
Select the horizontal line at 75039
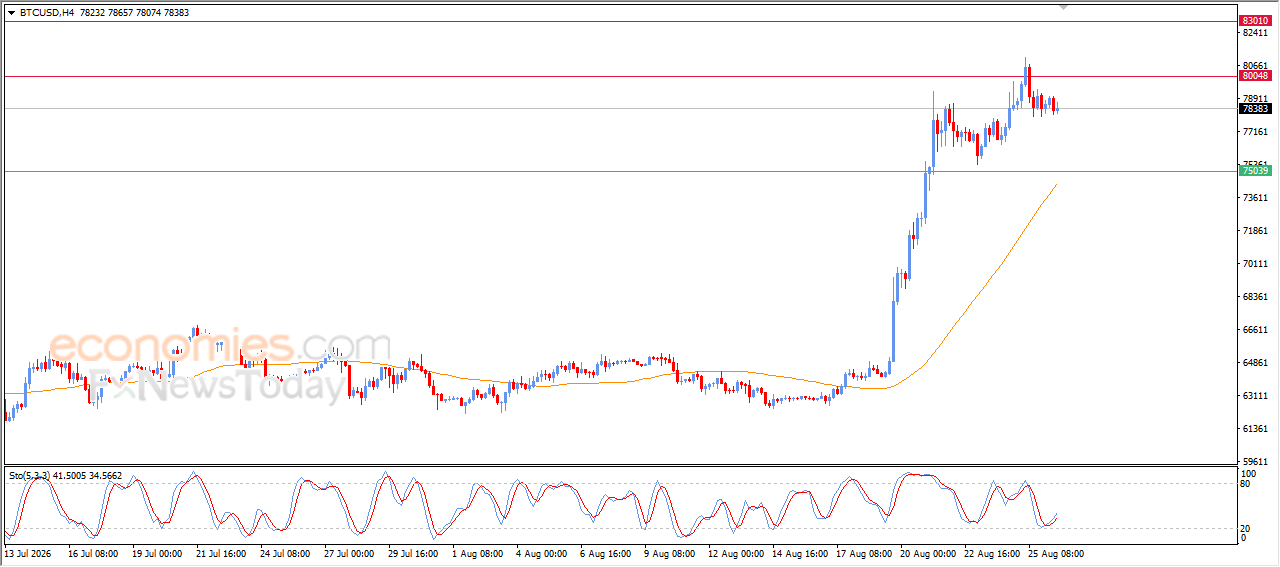pos(620,171)
